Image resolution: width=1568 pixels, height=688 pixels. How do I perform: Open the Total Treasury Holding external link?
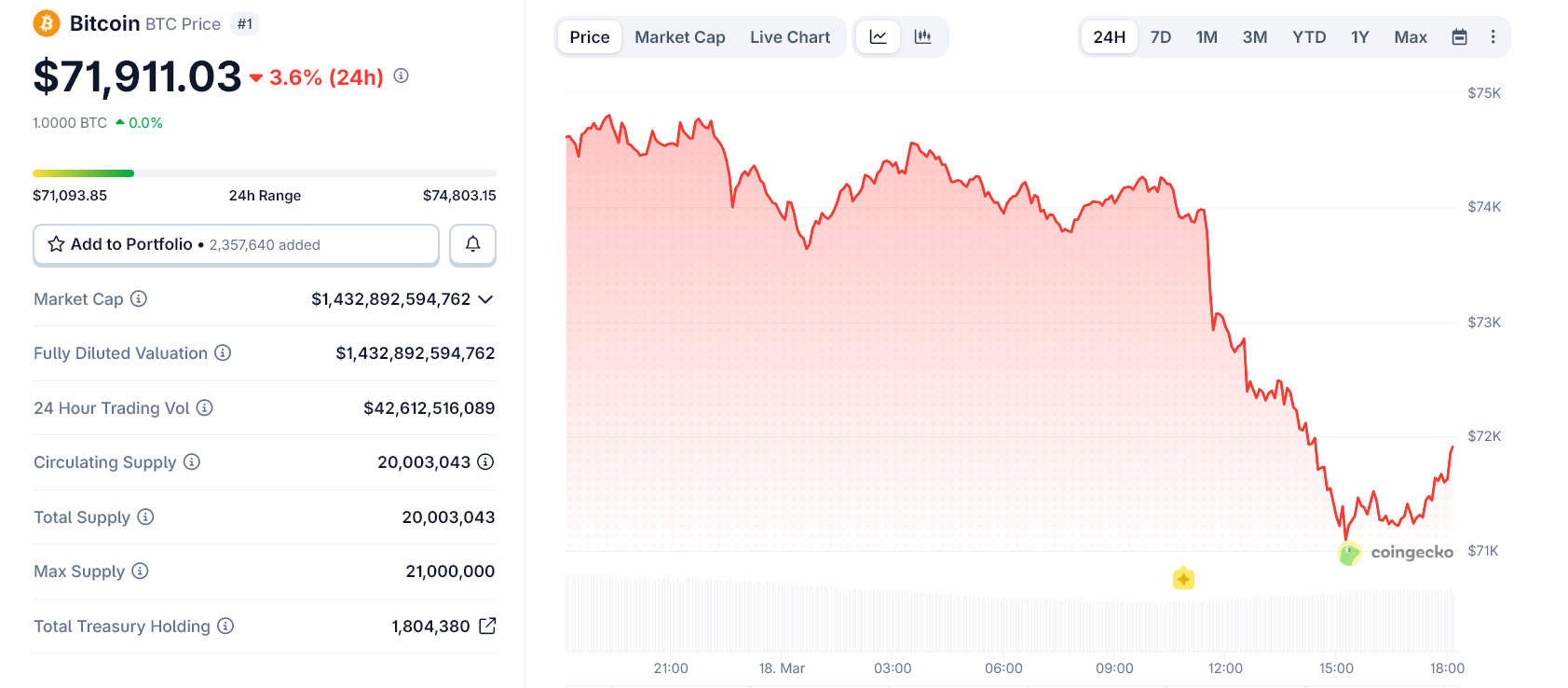[487, 626]
